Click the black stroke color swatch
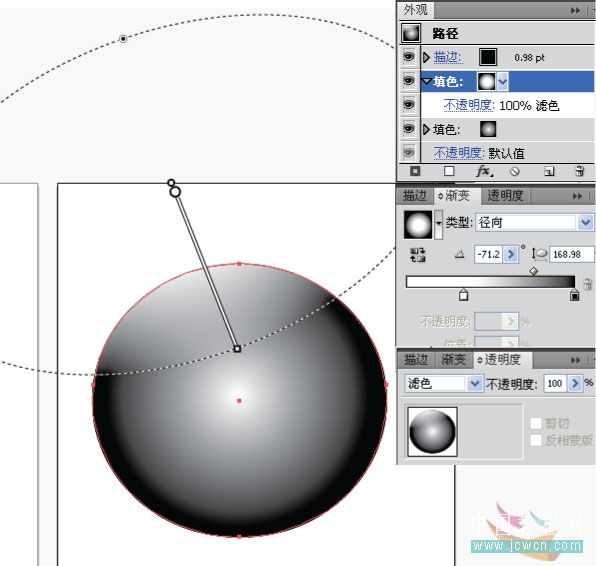Screen dimensions: 596x566 [488, 57]
